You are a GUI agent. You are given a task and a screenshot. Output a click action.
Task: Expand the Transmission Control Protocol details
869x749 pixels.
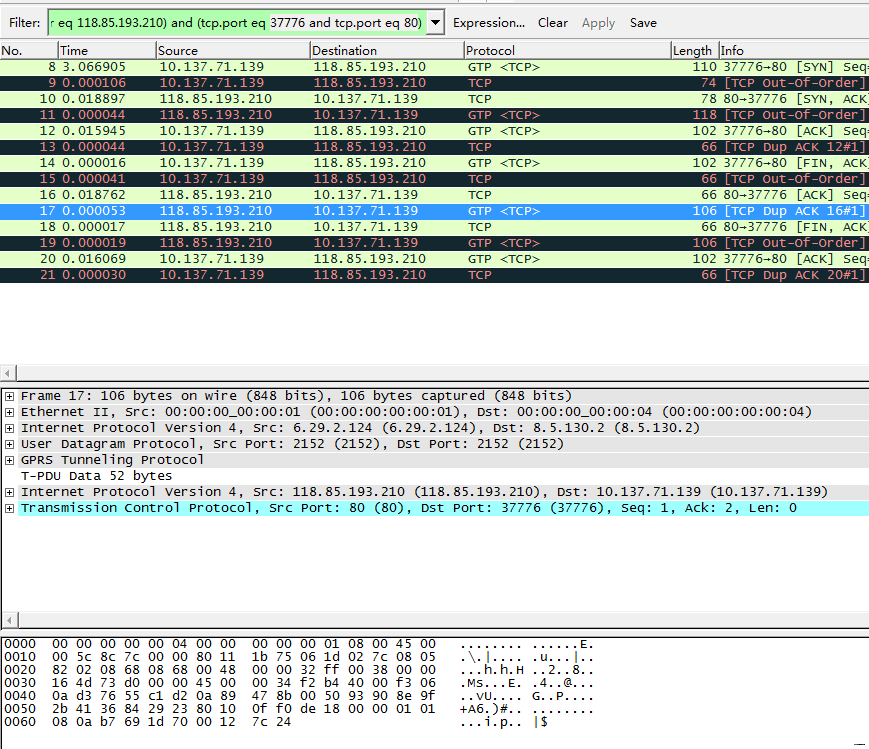[9, 507]
